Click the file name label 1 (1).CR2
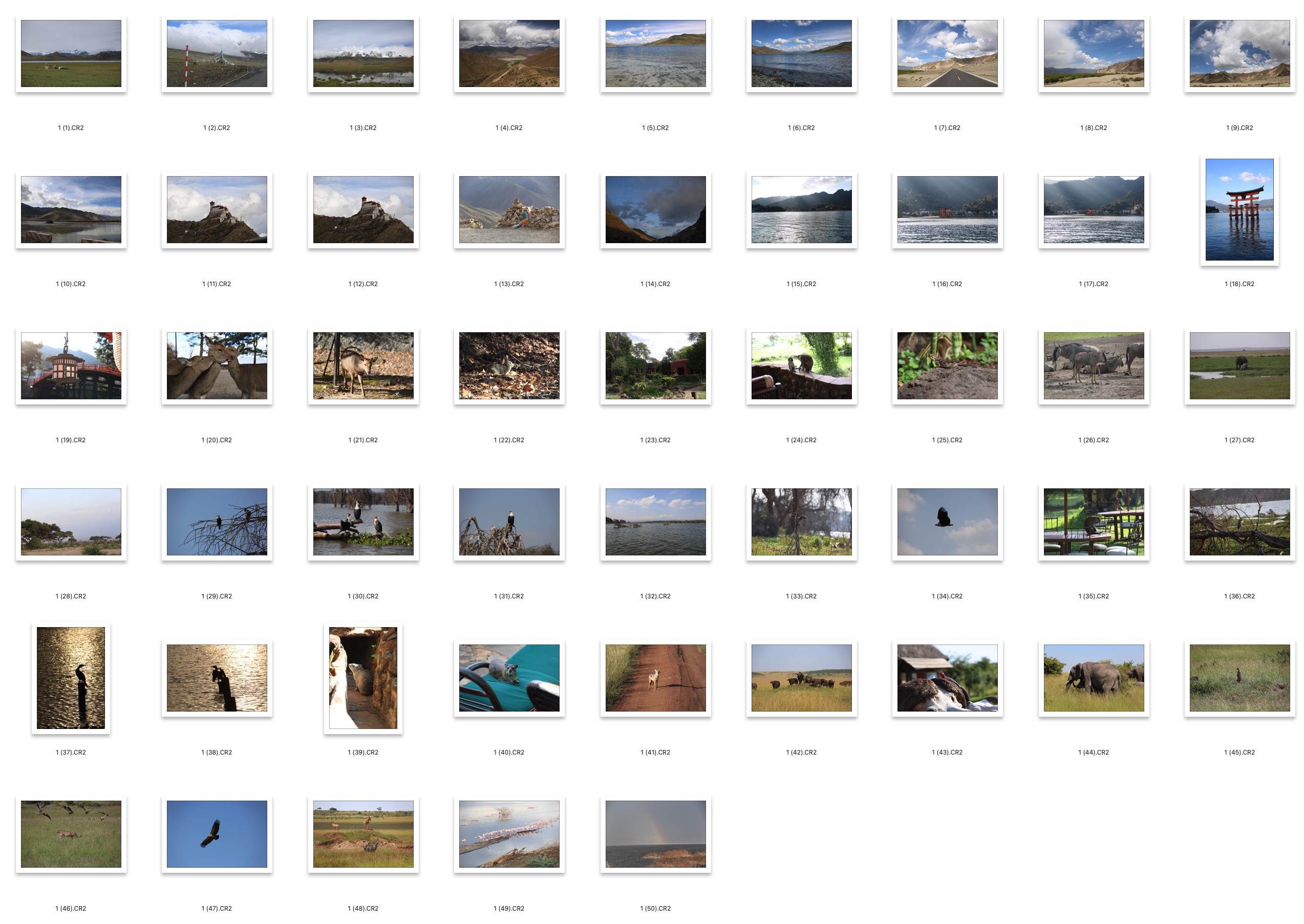Viewport: 1304px width, 924px height. click(71, 128)
